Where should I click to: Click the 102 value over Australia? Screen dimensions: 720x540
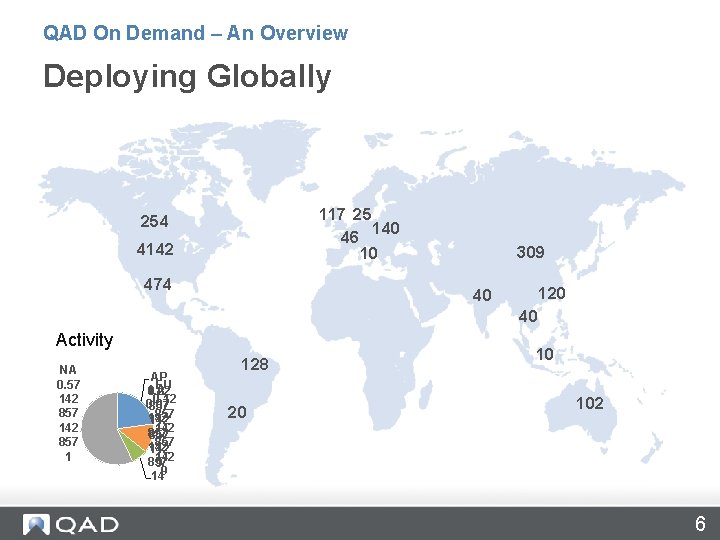tap(590, 404)
